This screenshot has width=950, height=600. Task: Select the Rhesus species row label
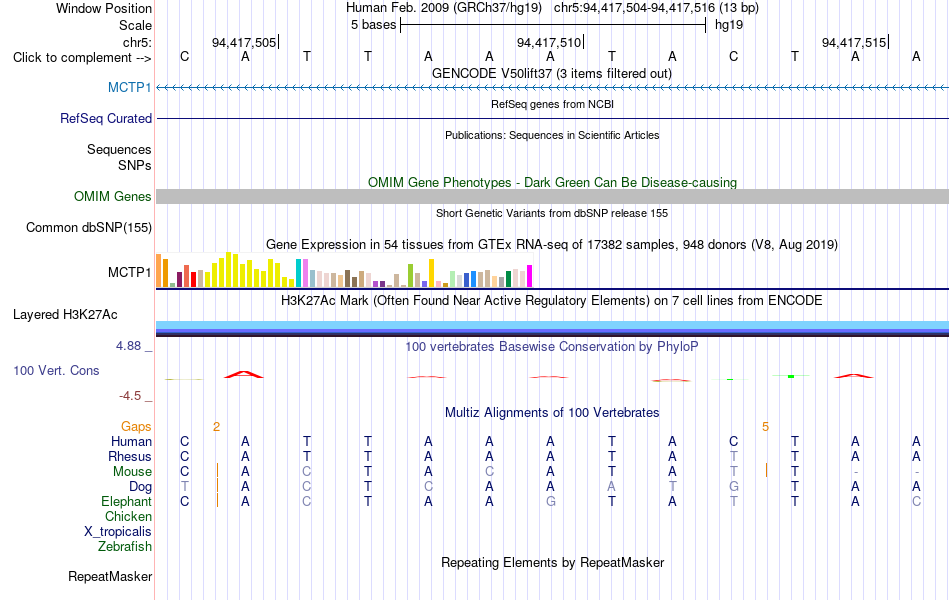pyautogui.click(x=130, y=456)
